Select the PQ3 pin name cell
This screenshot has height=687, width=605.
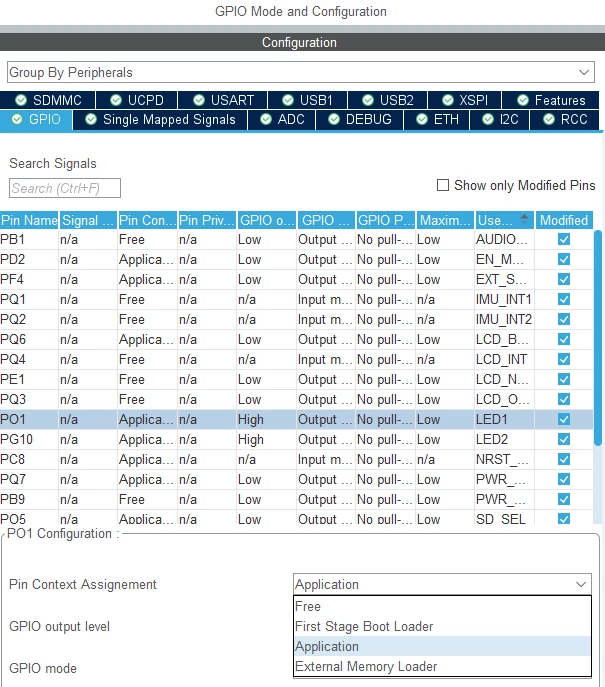(29, 399)
